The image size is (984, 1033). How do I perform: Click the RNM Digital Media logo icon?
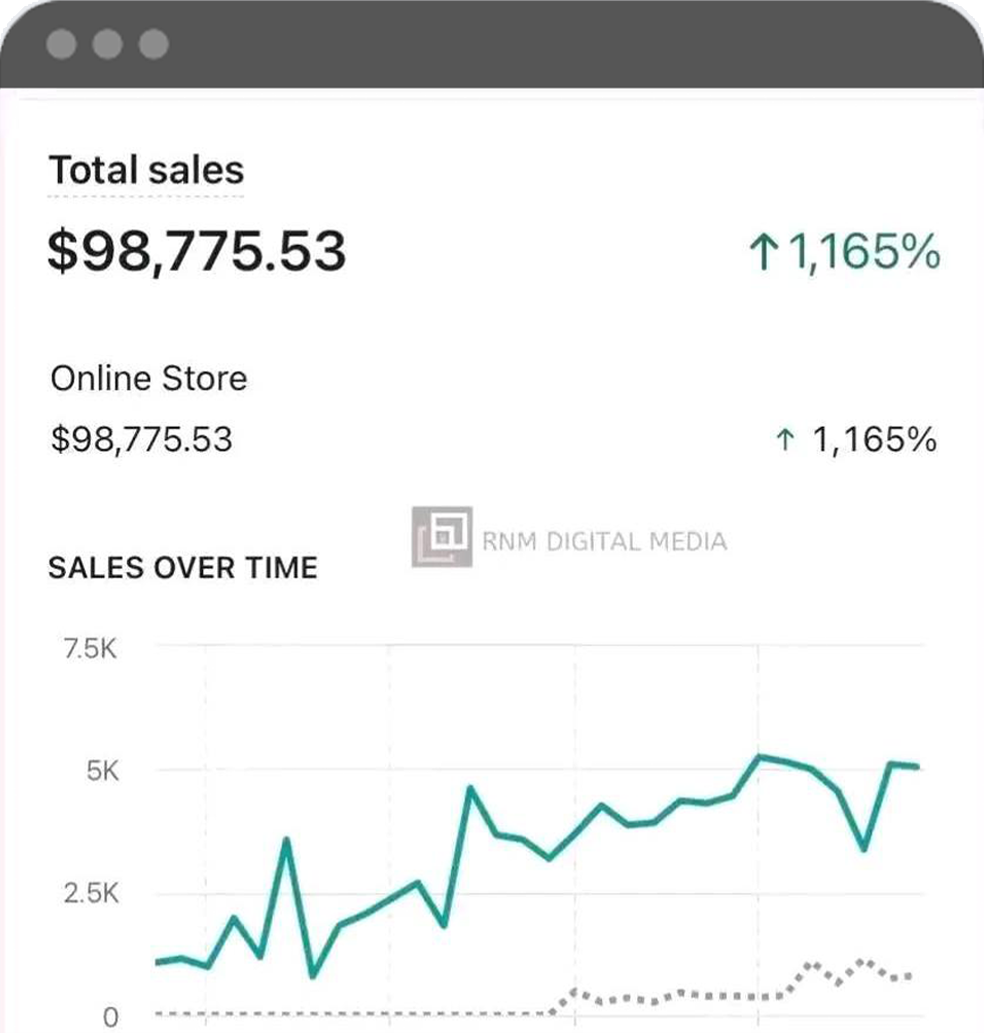[x=442, y=537]
